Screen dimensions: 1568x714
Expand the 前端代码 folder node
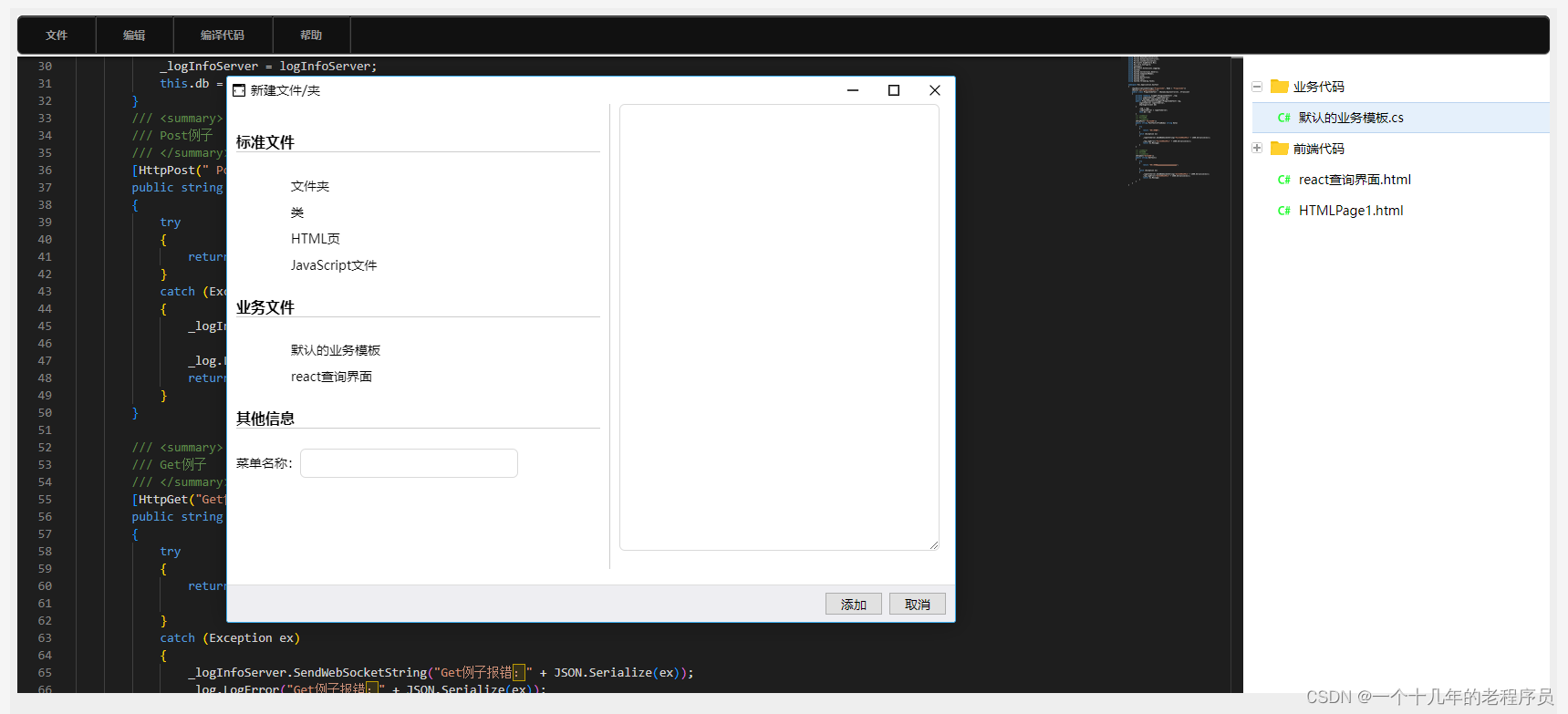[x=1257, y=148]
